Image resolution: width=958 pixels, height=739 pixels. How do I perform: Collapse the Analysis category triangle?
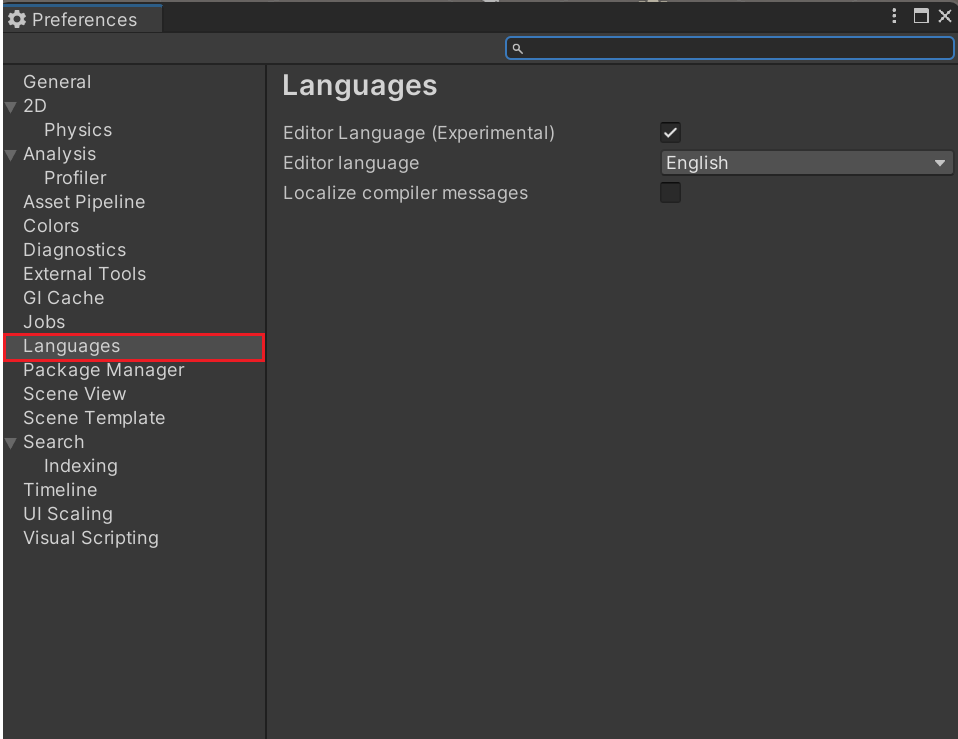click(x=11, y=155)
